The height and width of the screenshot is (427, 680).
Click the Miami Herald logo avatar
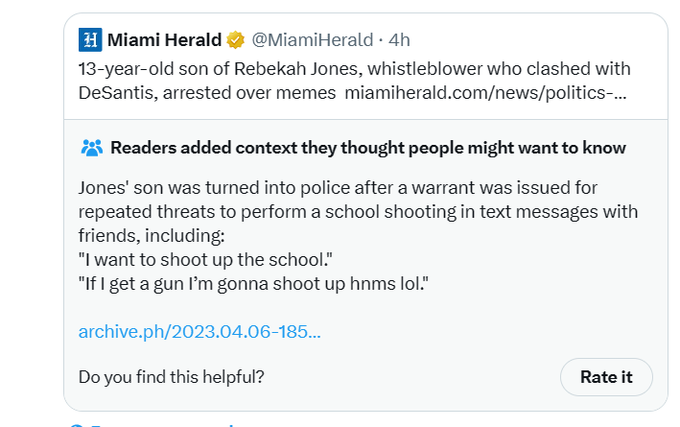pos(90,40)
